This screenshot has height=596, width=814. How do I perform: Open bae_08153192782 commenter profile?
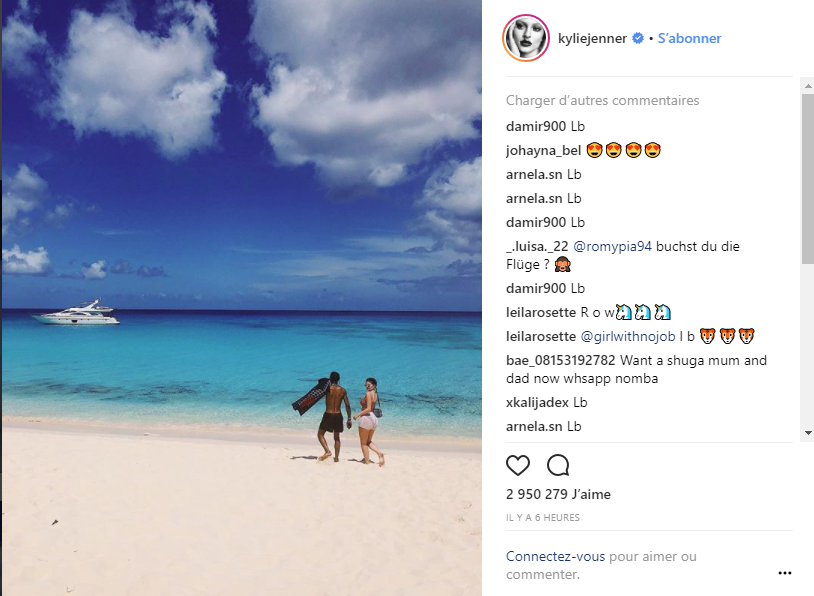(561, 360)
